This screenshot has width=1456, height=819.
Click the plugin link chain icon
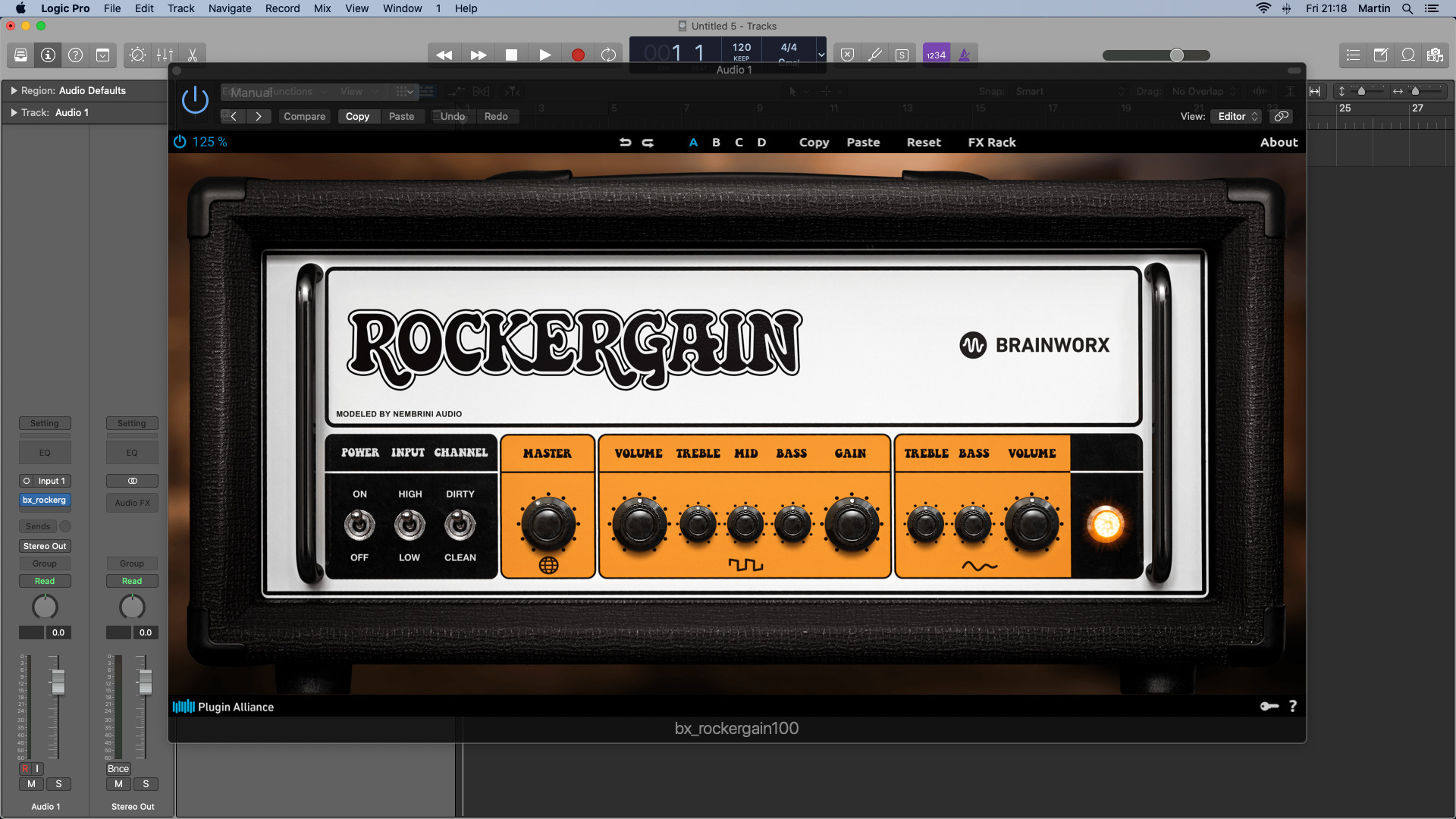1282,116
